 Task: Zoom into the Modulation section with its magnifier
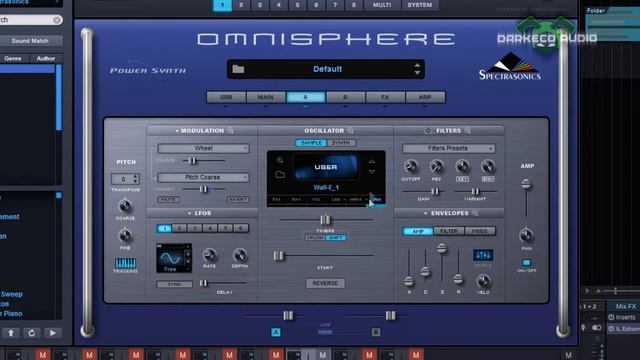tap(231, 131)
